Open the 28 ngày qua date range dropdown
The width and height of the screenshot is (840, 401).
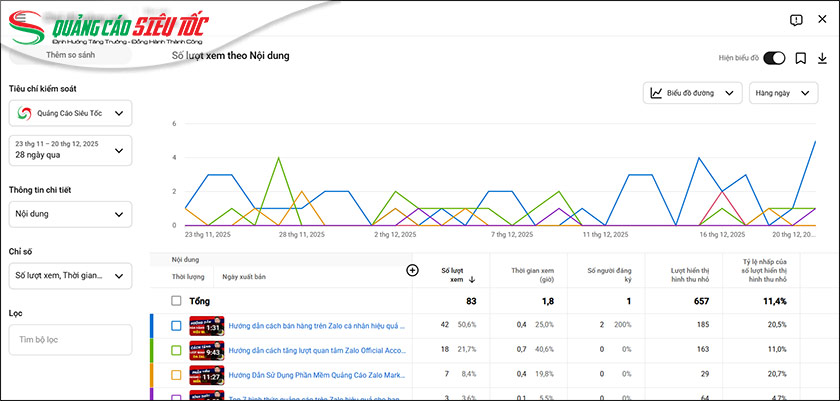[x=70, y=150]
